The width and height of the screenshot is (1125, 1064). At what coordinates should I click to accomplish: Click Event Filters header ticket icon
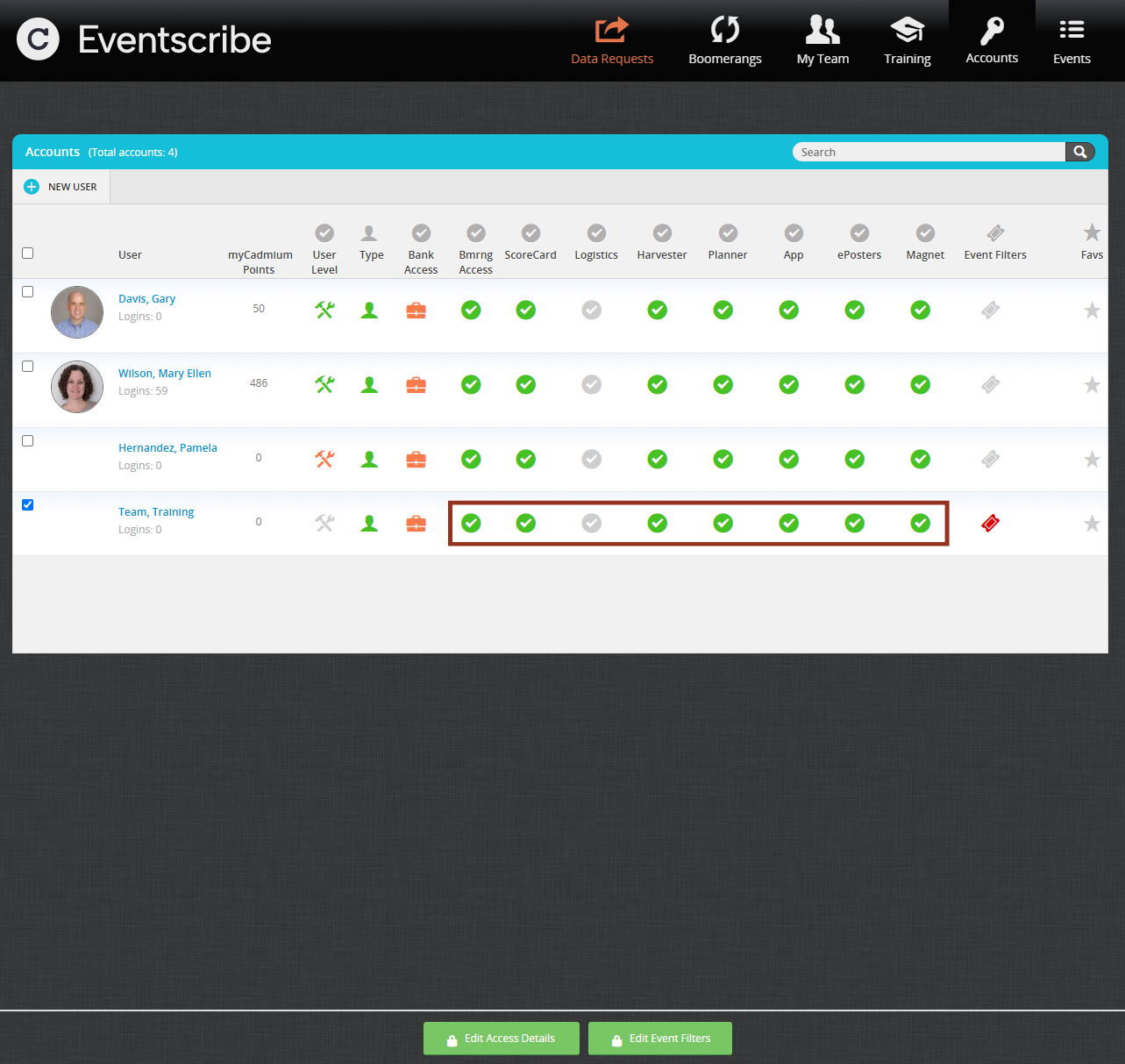tap(995, 232)
